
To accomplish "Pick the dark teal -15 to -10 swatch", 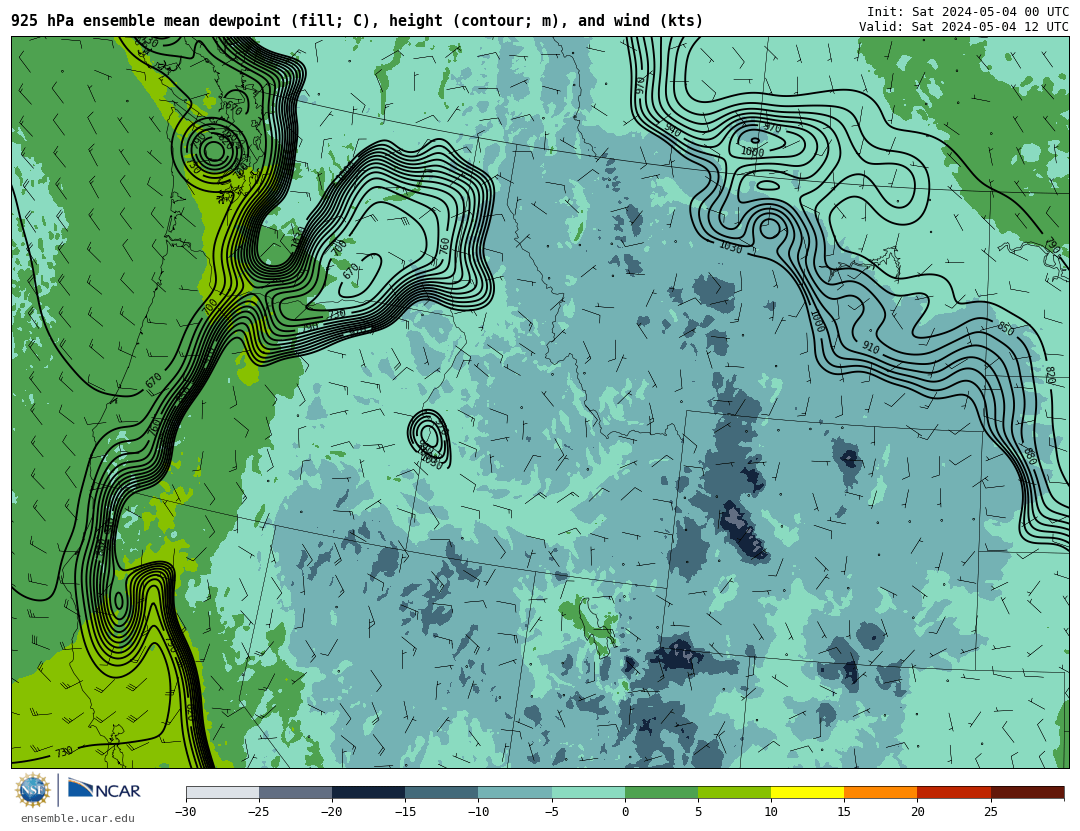I will (x=442, y=792).
